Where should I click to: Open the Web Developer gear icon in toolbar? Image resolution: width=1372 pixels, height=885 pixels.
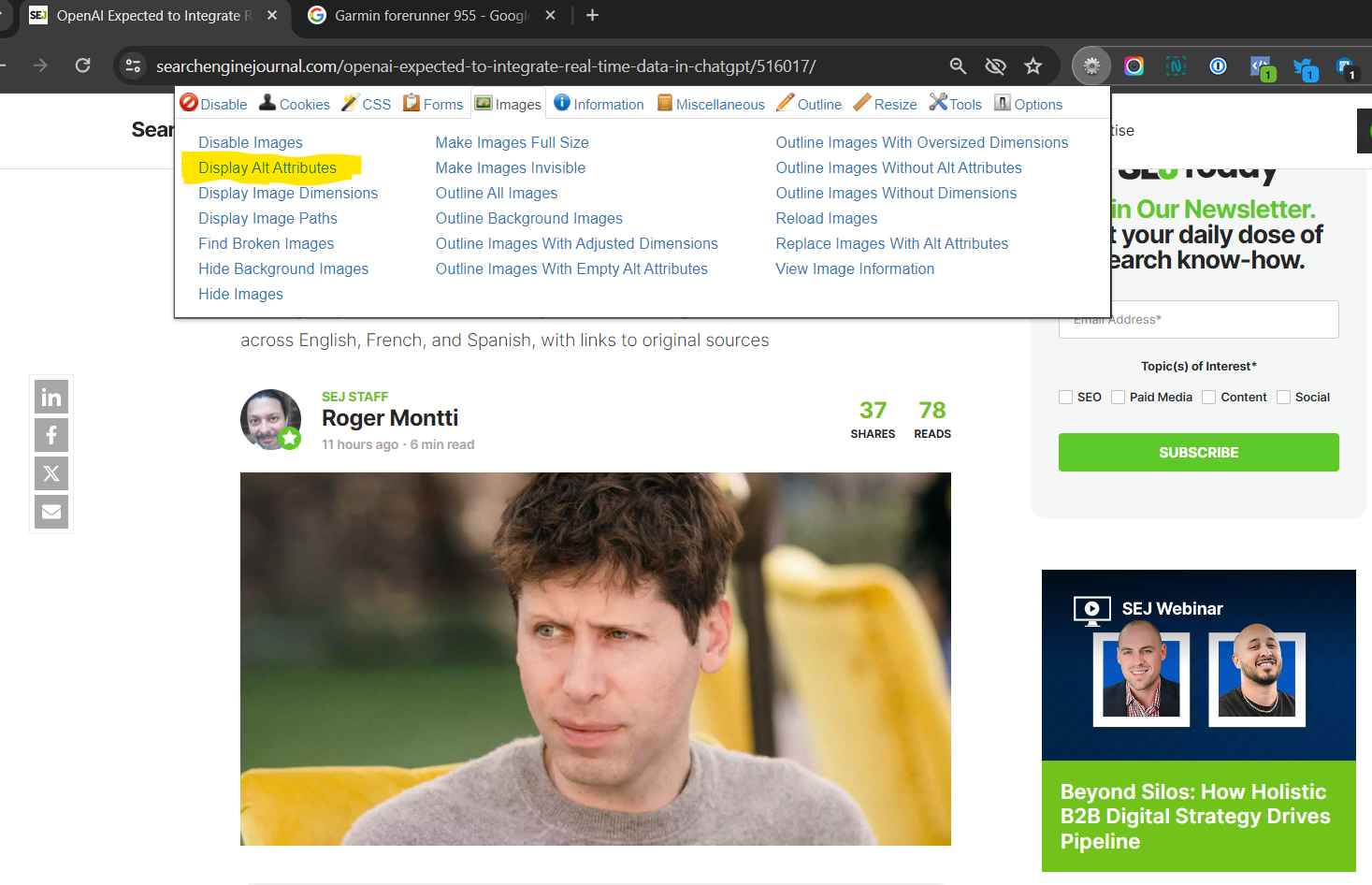point(1090,65)
